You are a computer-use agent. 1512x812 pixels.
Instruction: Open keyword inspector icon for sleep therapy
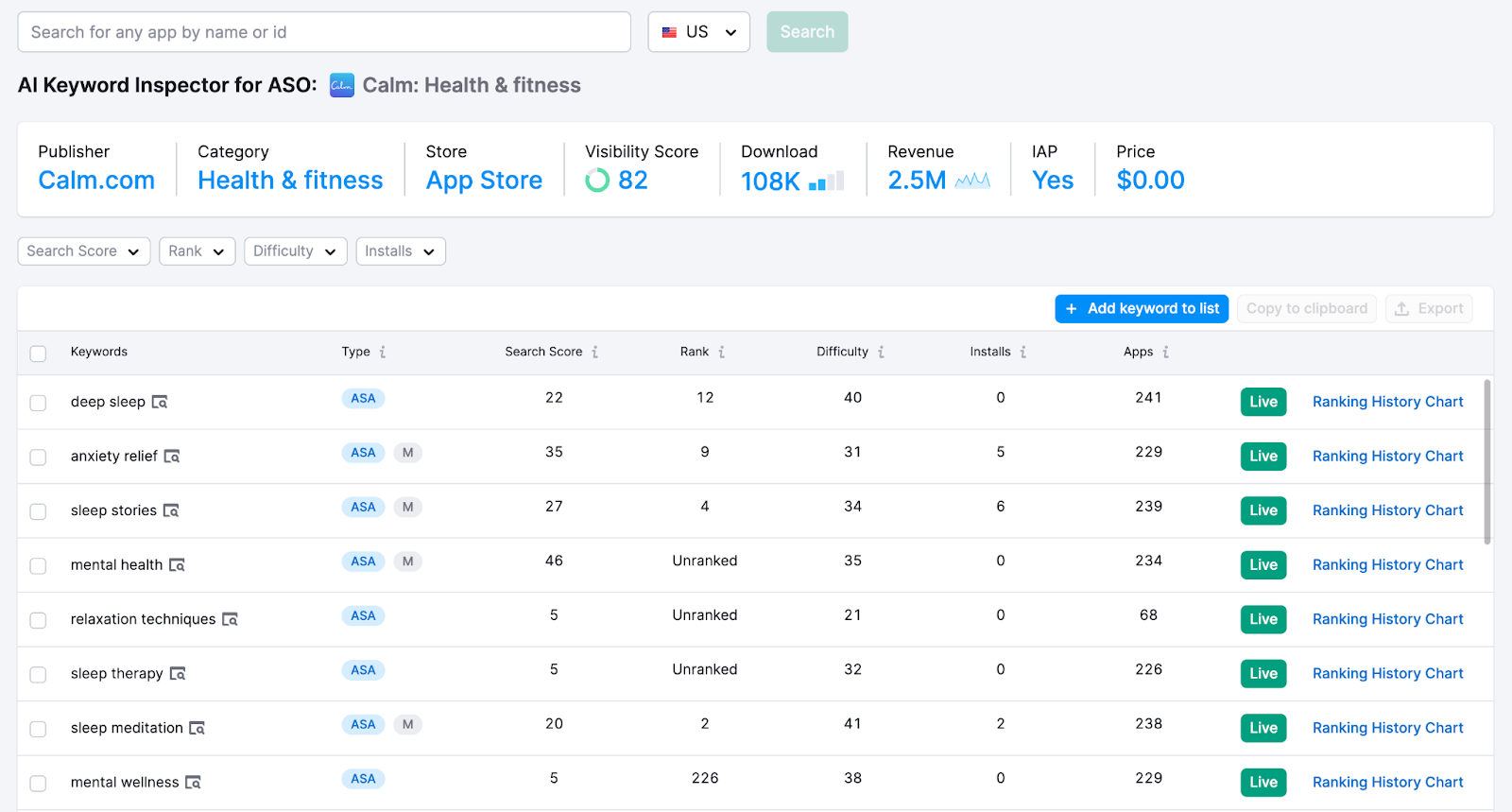click(178, 674)
